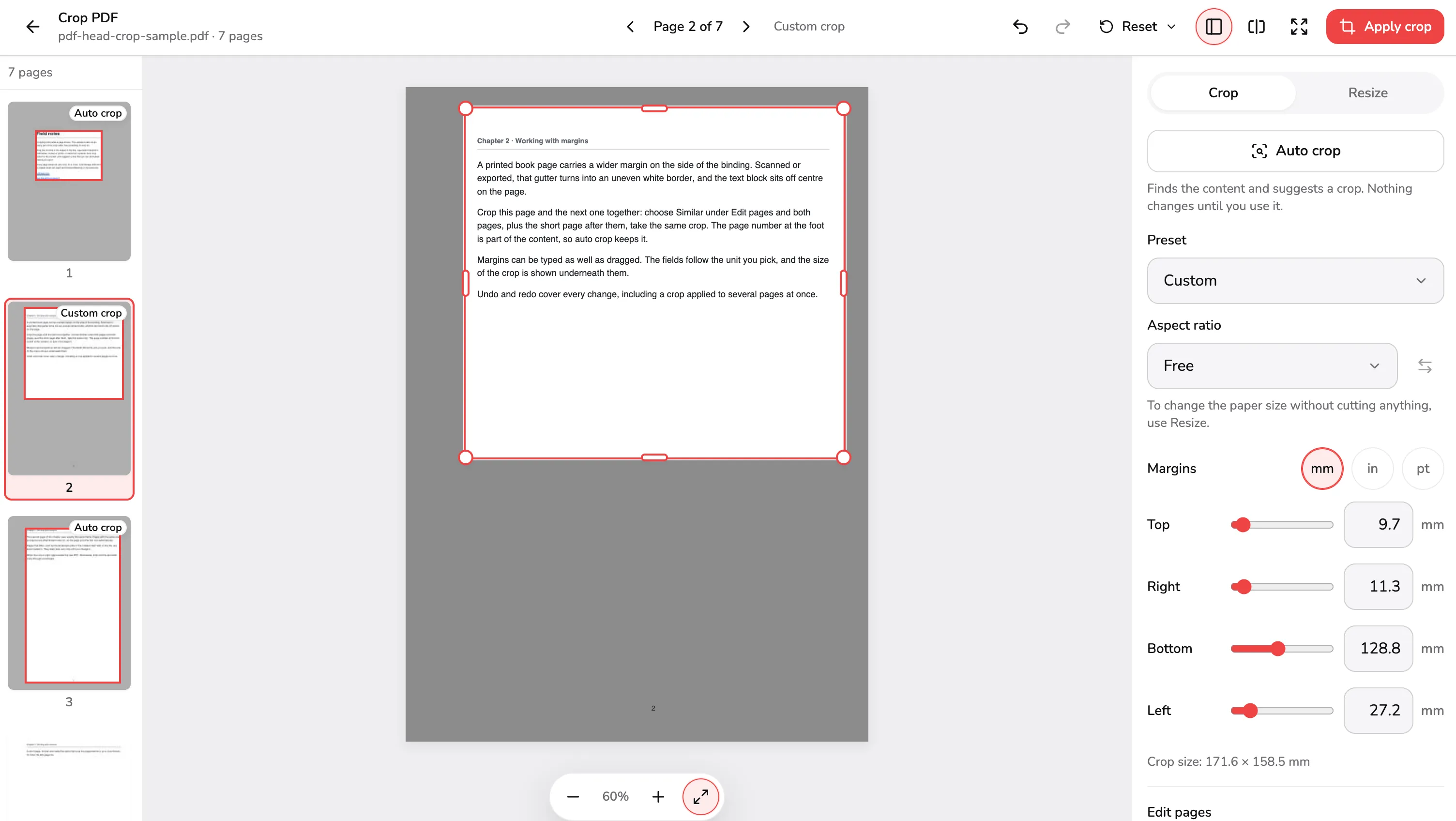The width and height of the screenshot is (1456, 821).
Task: Select pt margin unit
Action: (x=1423, y=468)
